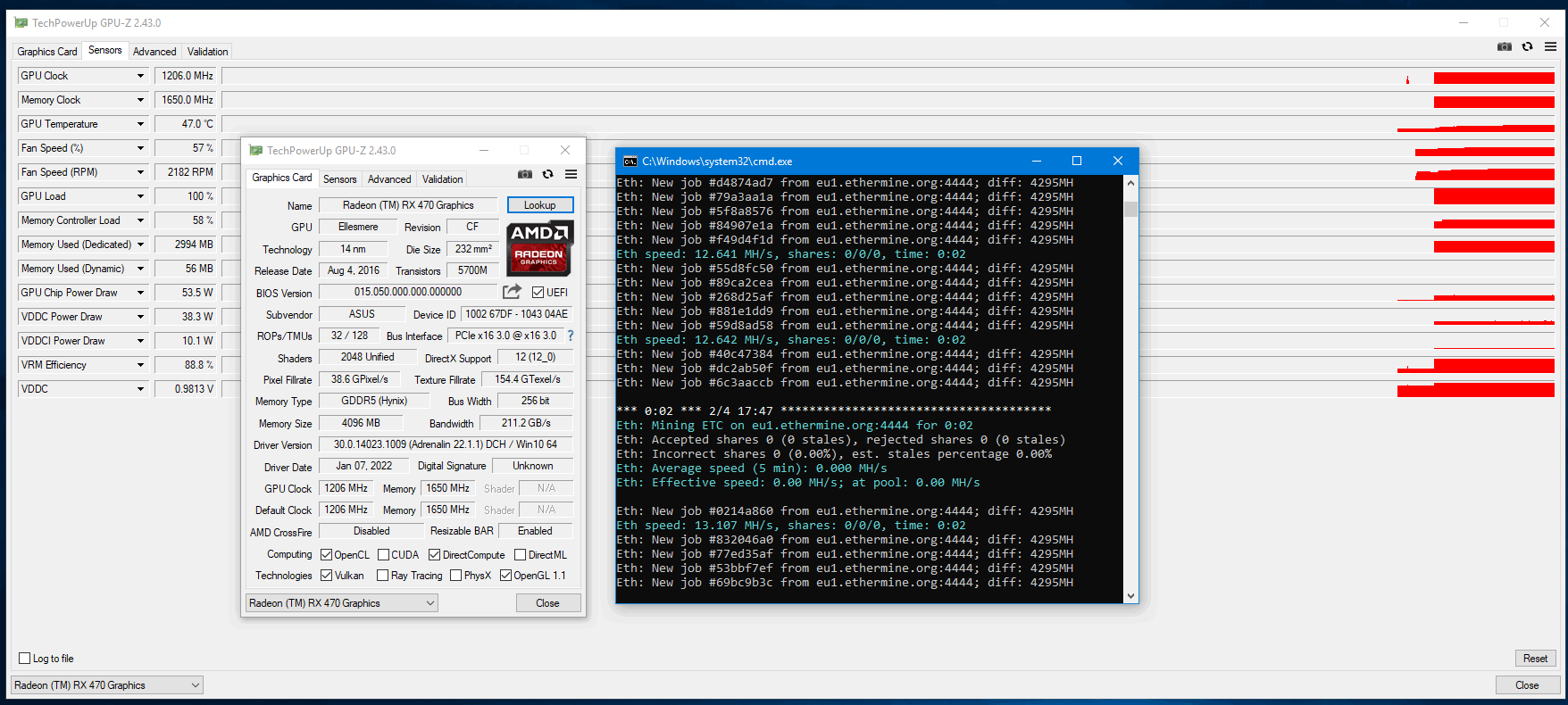Toggle OpenCL checkbox
Image resolution: width=1568 pixels, height=705 pixels.
click(x=327, y=555)
